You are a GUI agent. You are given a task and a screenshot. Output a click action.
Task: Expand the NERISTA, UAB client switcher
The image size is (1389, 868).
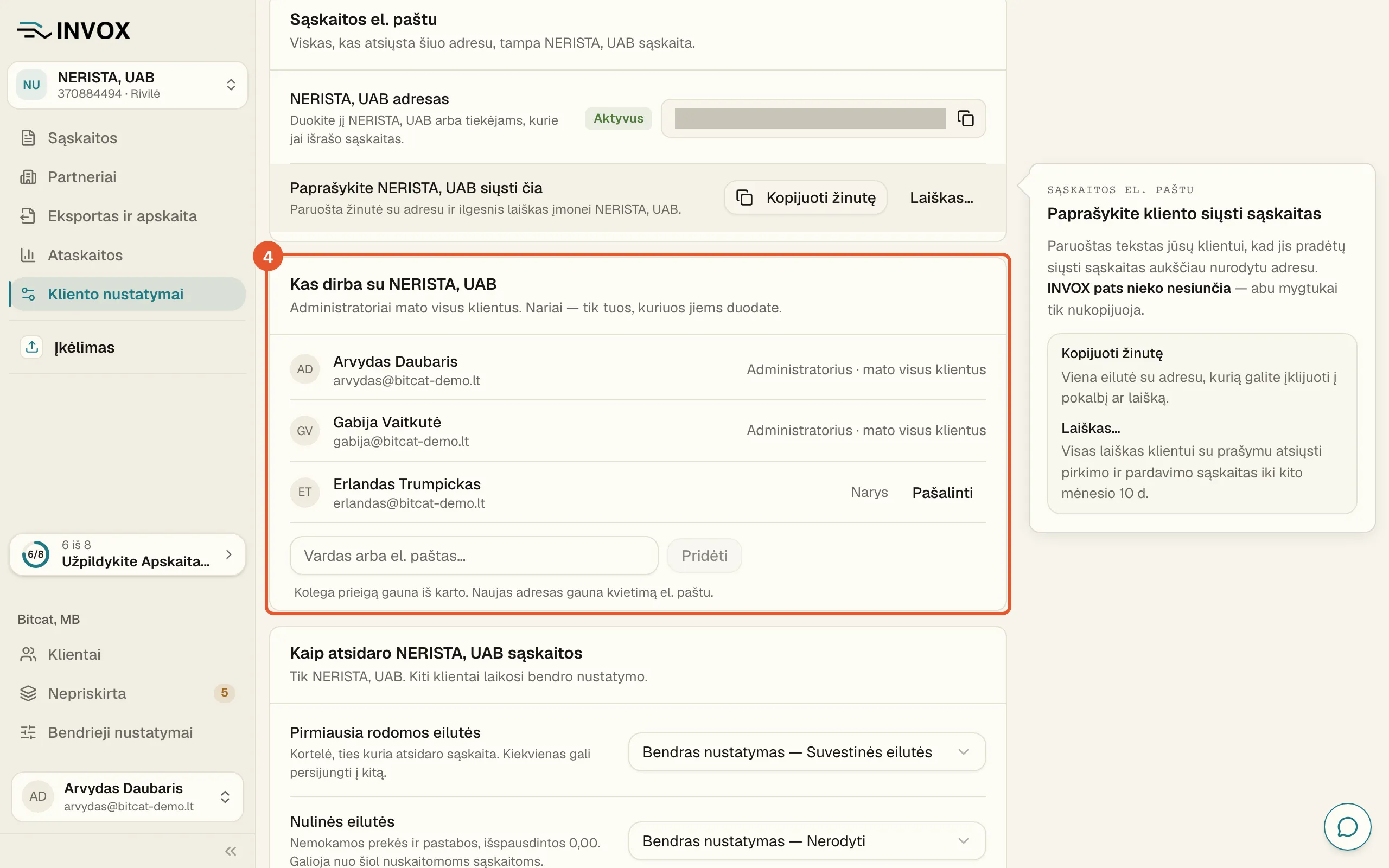128,85
